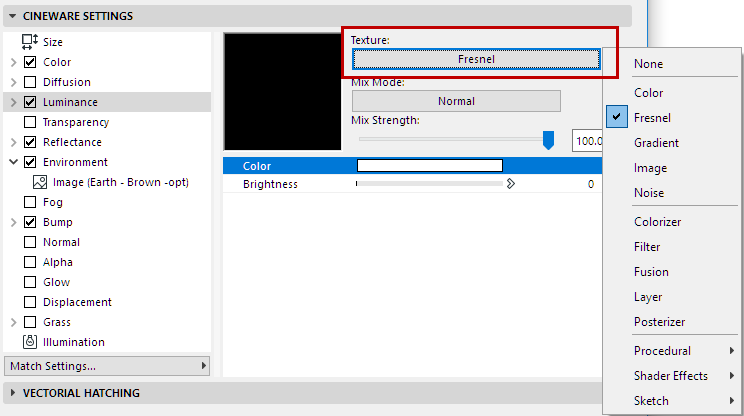Viewport: 744px width, 416px height.
Task: Toggle the Bump checkbox
Action: [x=30, y=222]
